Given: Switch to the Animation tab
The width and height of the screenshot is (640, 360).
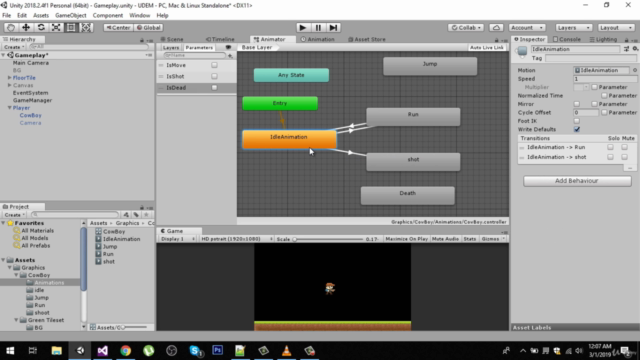Looking at the screenshot, I should coord(318,39).
